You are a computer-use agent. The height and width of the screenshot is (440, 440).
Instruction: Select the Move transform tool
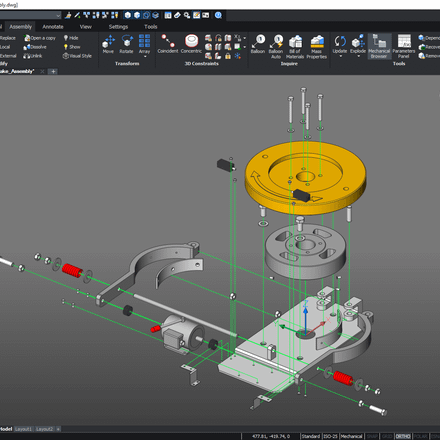(x=108, y=44)
